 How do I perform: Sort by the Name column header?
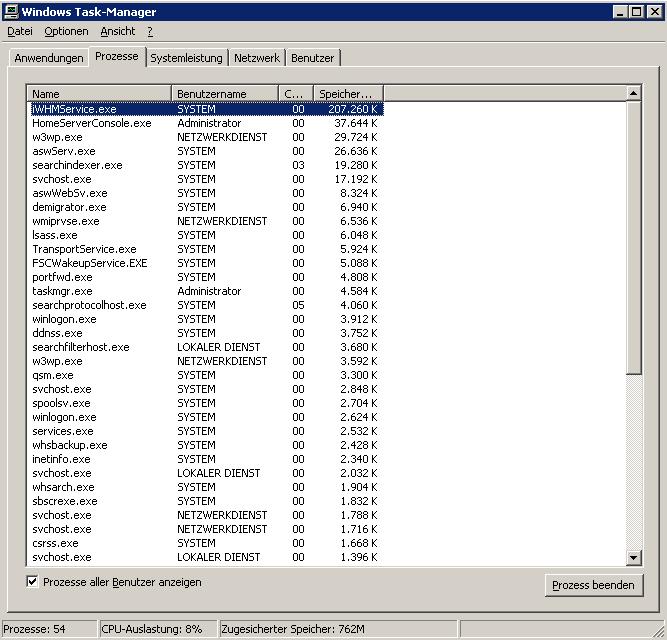[x=99, y=94]
